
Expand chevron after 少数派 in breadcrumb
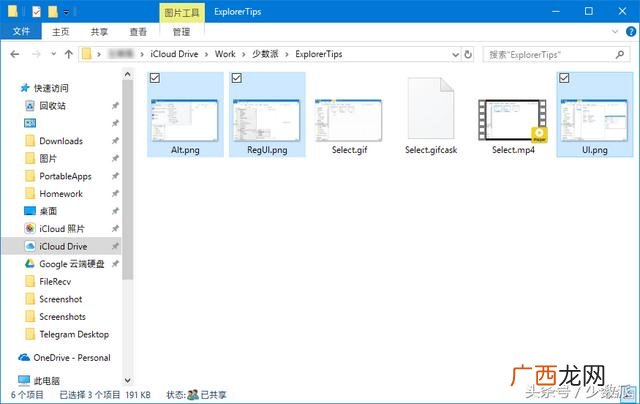287,54
